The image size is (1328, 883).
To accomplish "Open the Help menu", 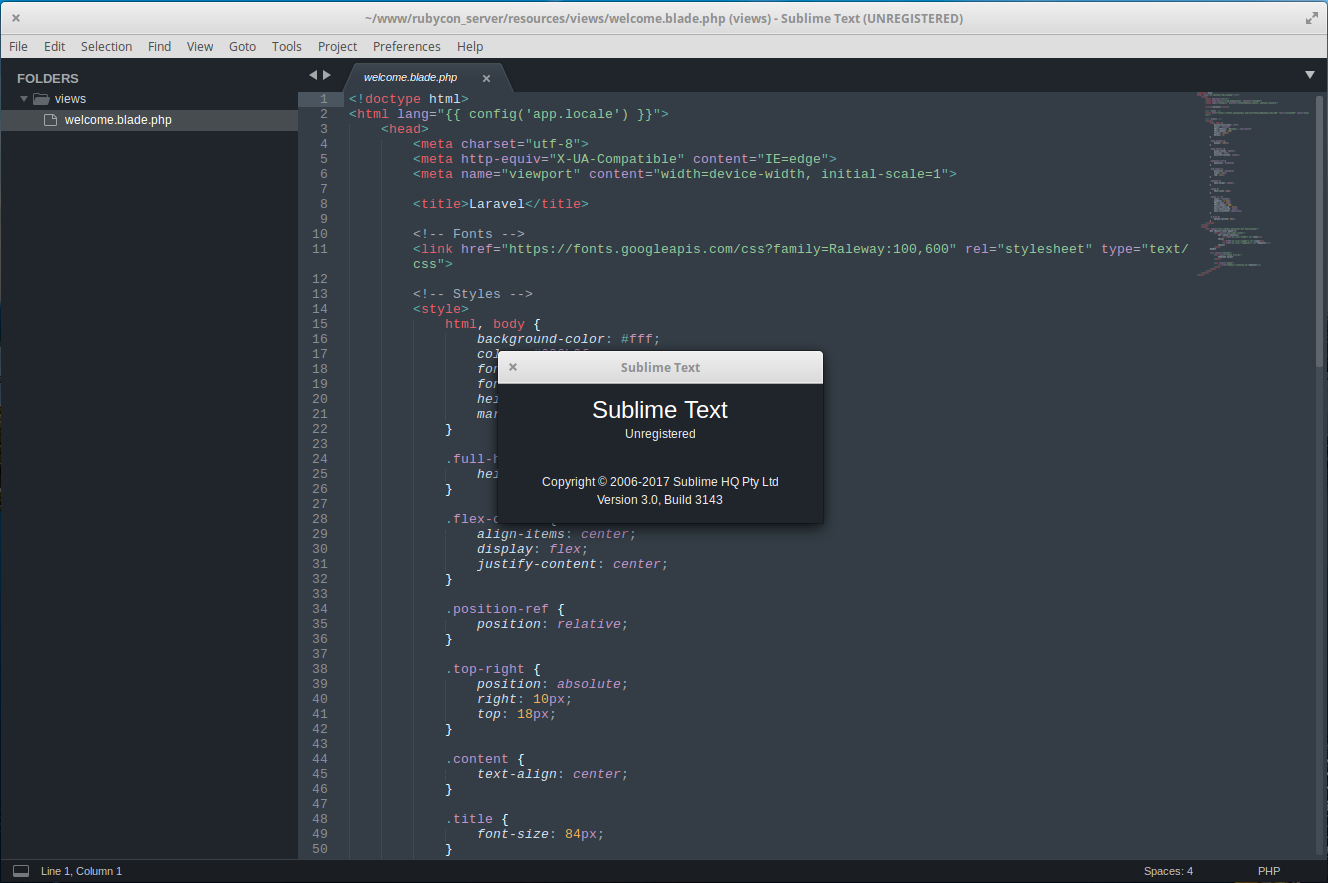I will (470, 46).
